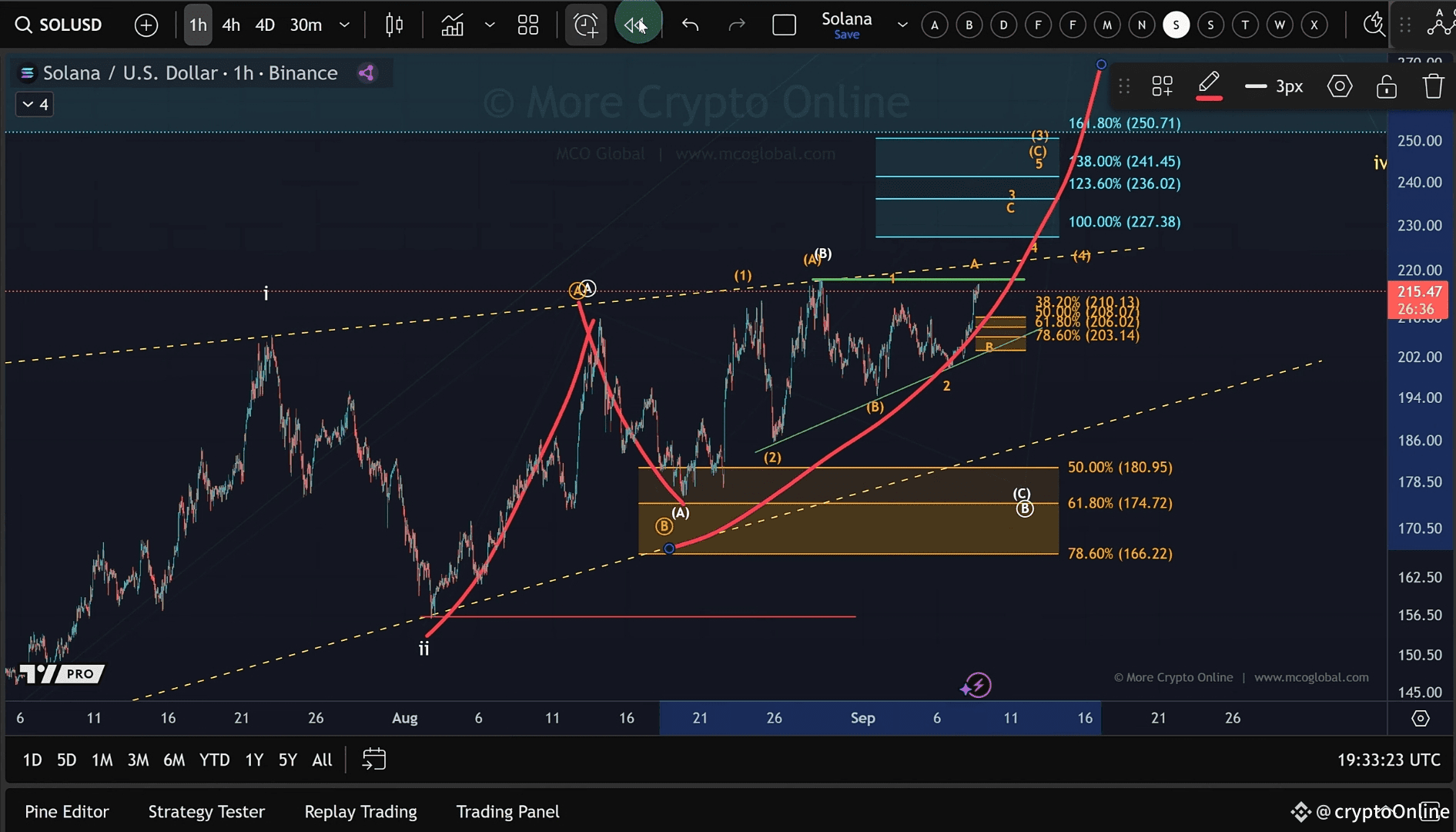Select the 1Y date range
The height and width of the screenshot is (832, 1456).
point(254,760)
